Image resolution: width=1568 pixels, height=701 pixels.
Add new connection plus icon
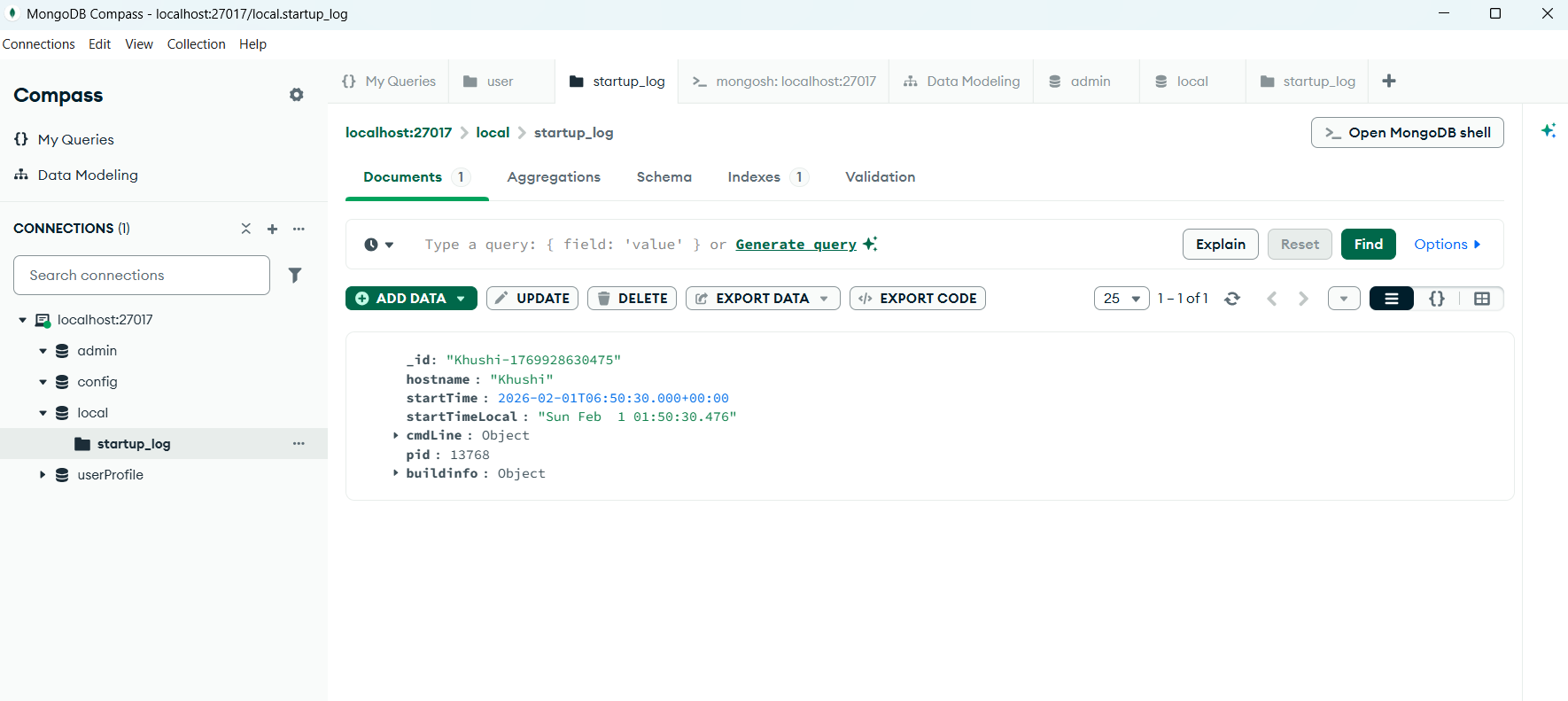[x=272, y=229]
